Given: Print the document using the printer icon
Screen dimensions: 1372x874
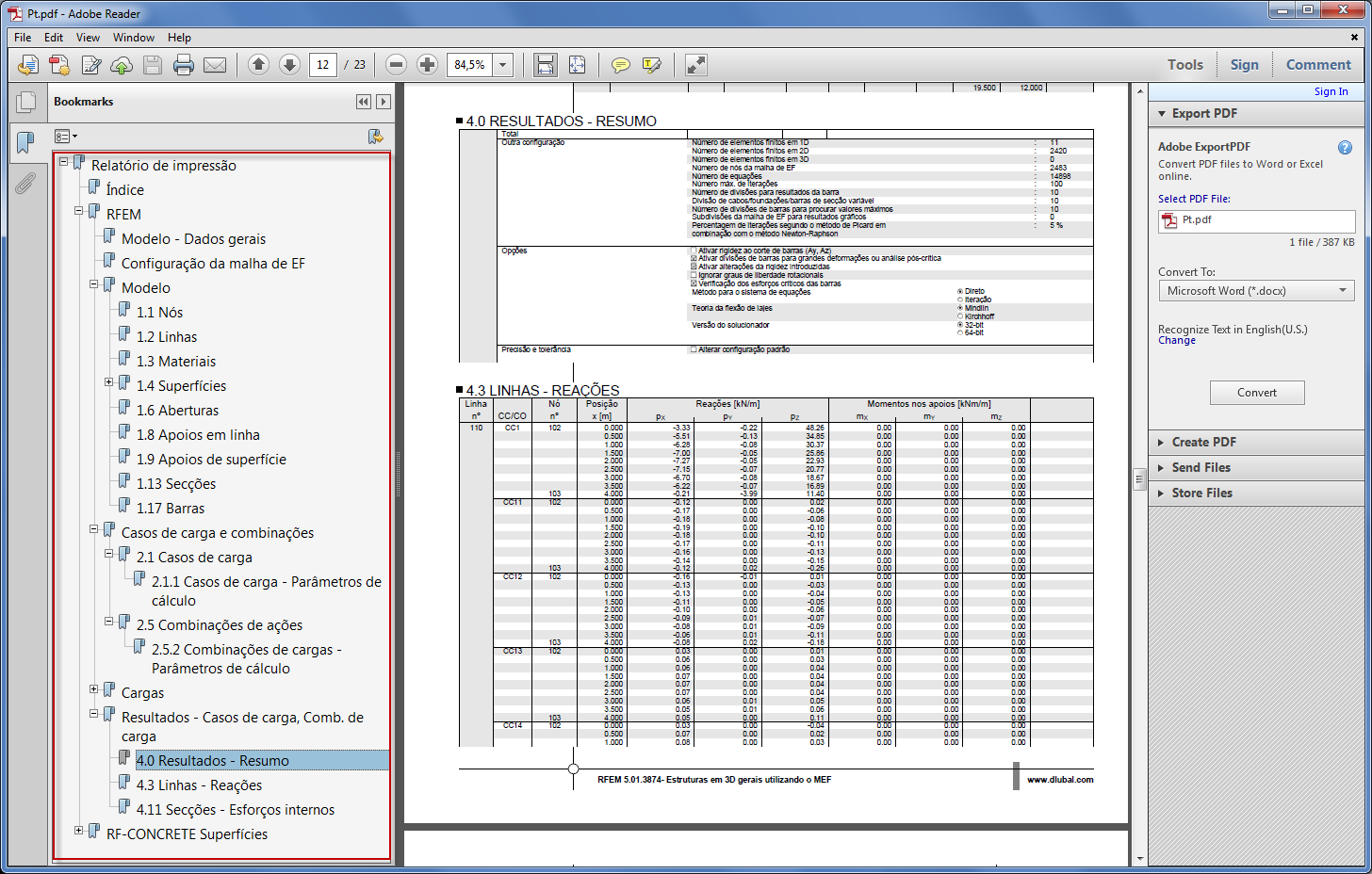Looking at the screenshot, I should (184, 65).
